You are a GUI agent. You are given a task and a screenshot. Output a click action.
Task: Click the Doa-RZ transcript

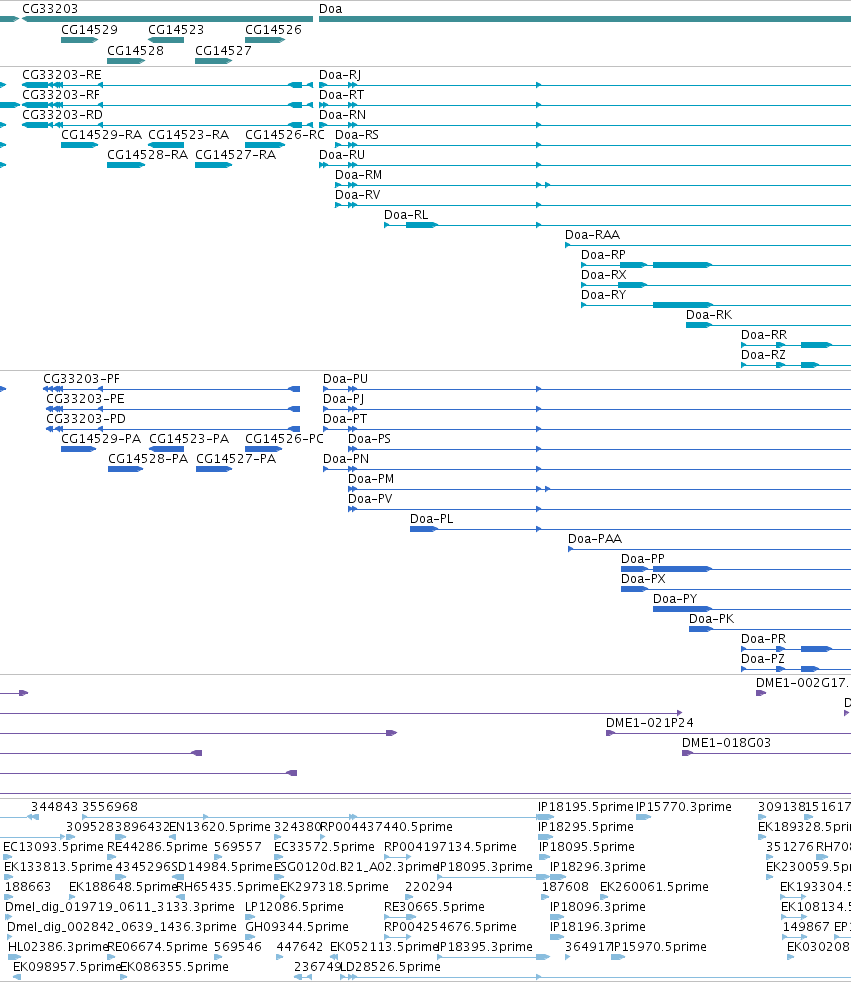pos(763,355)
